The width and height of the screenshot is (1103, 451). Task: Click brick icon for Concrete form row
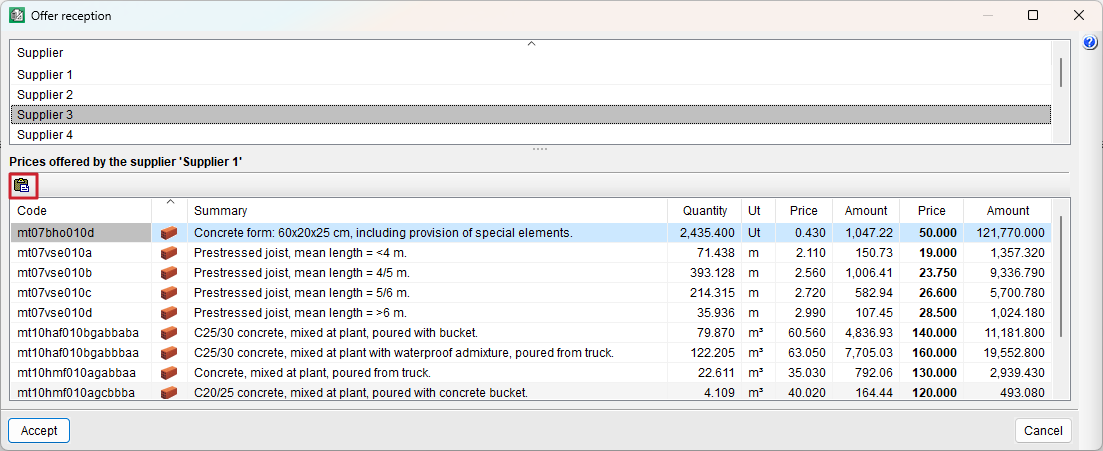point(169,233)
